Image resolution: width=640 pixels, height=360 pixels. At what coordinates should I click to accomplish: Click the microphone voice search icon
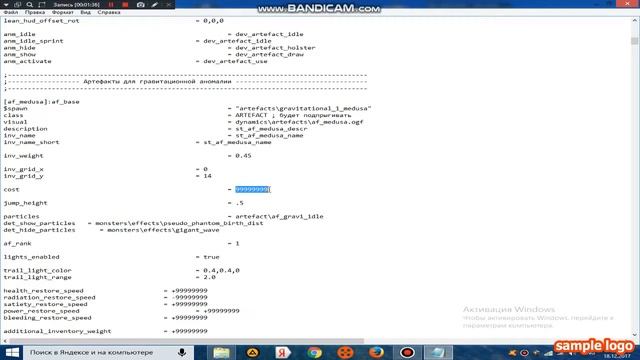[x=182, y=352]
